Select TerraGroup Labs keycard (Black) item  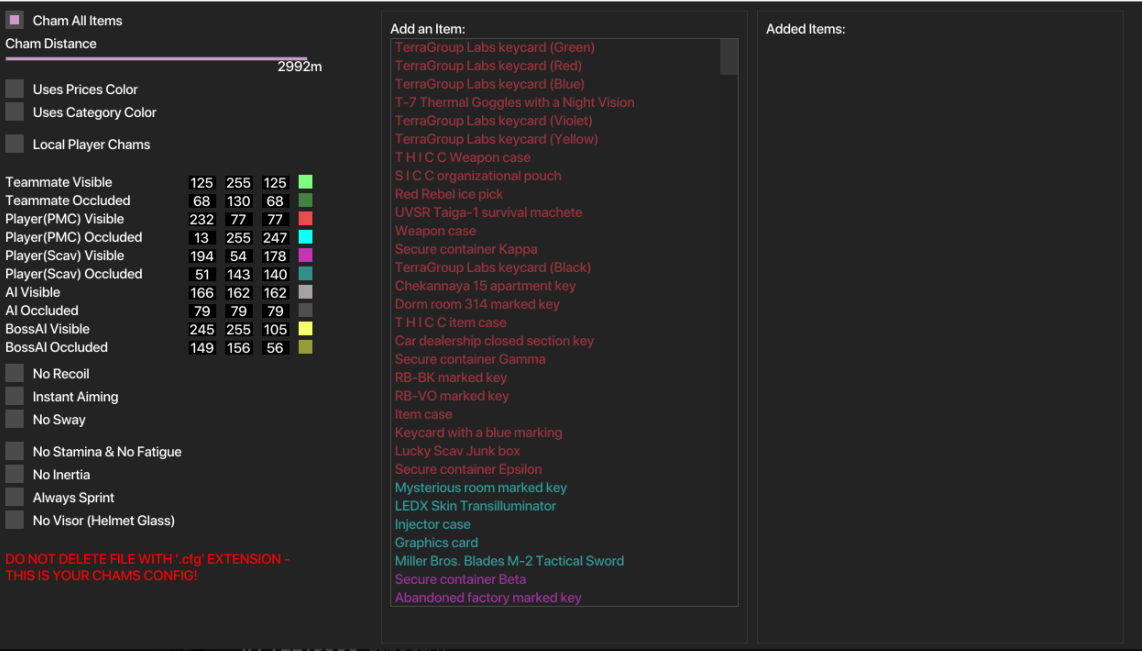[492, 267]
